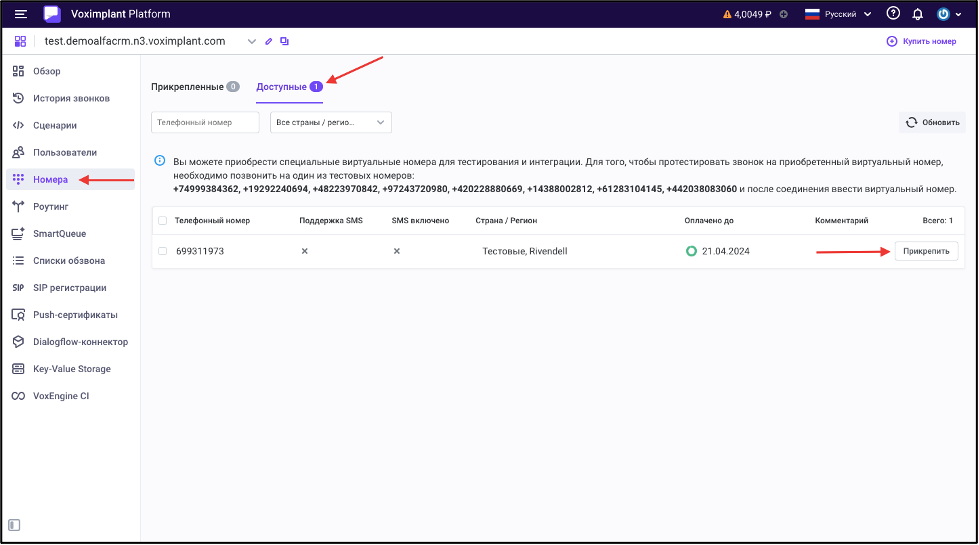Image resolution: width=979 pixels, height=545 pixels.
Task: Click the 4,0049 ₽ balance amount
Action: tap(752, 14)
